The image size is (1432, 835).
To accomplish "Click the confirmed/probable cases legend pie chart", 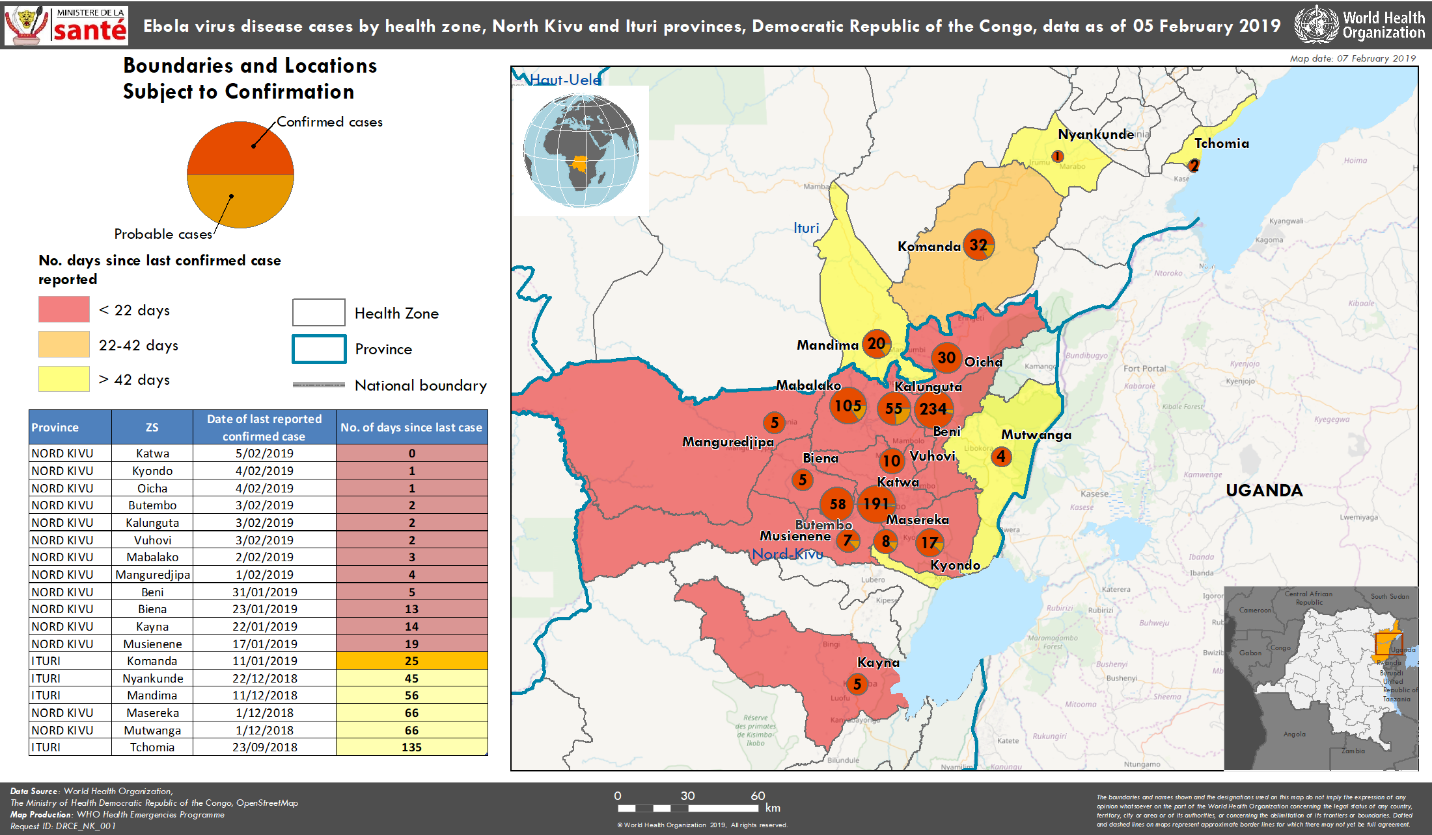I will [241, 175].
